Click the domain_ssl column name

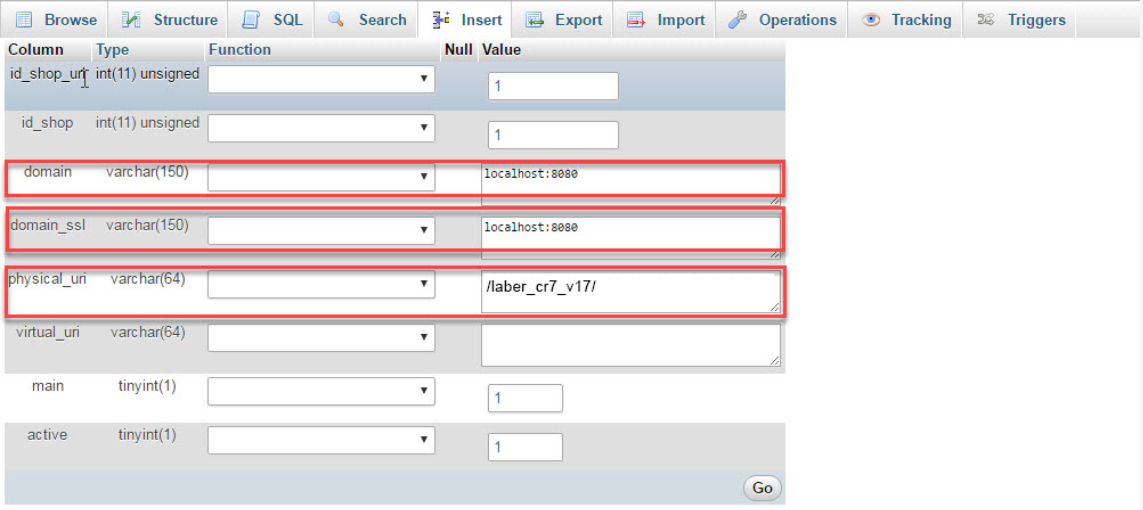pyautogui.click(x=48, y=225)
